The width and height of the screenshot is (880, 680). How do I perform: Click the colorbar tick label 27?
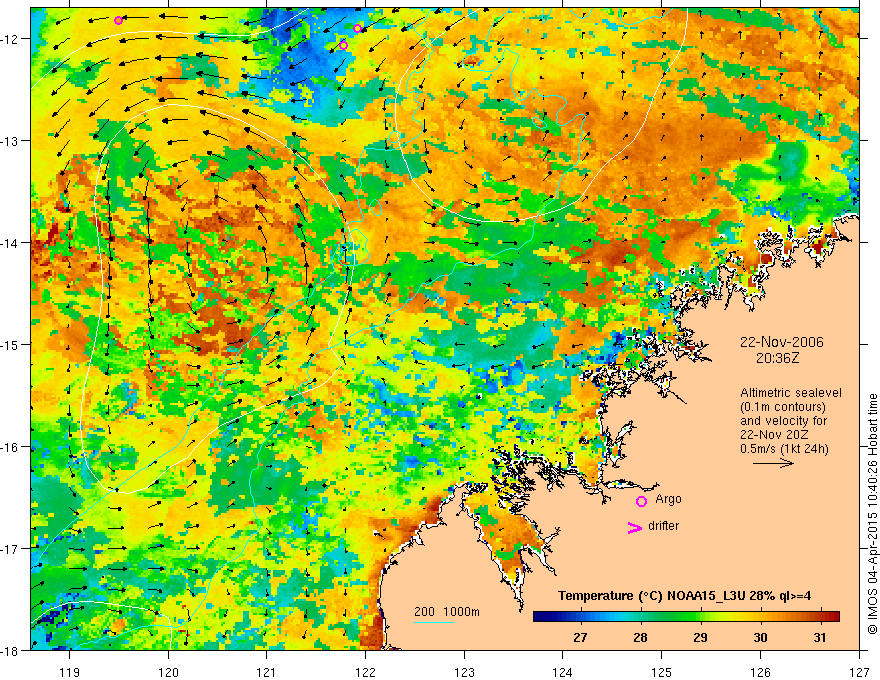[580, 637]
